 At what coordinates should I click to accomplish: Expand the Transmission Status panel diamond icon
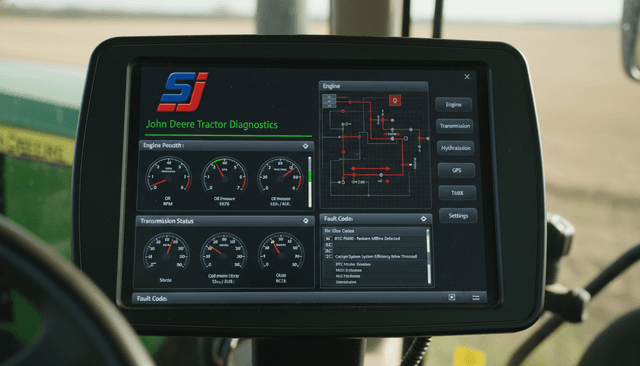point(306,221)
